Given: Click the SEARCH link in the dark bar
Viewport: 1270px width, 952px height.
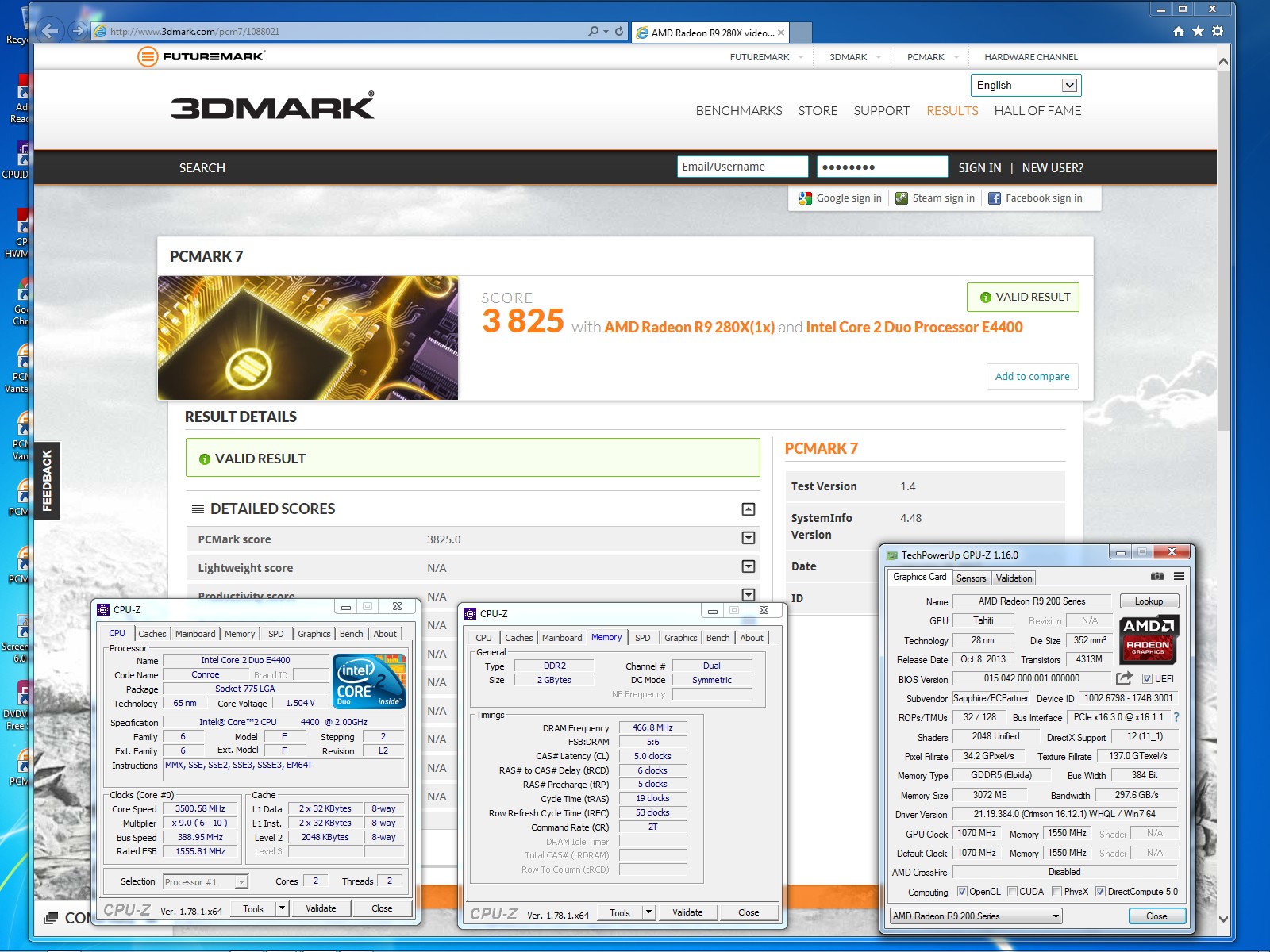Looking at the screenshot, I should pyautogui.click(x=202, y=168).
